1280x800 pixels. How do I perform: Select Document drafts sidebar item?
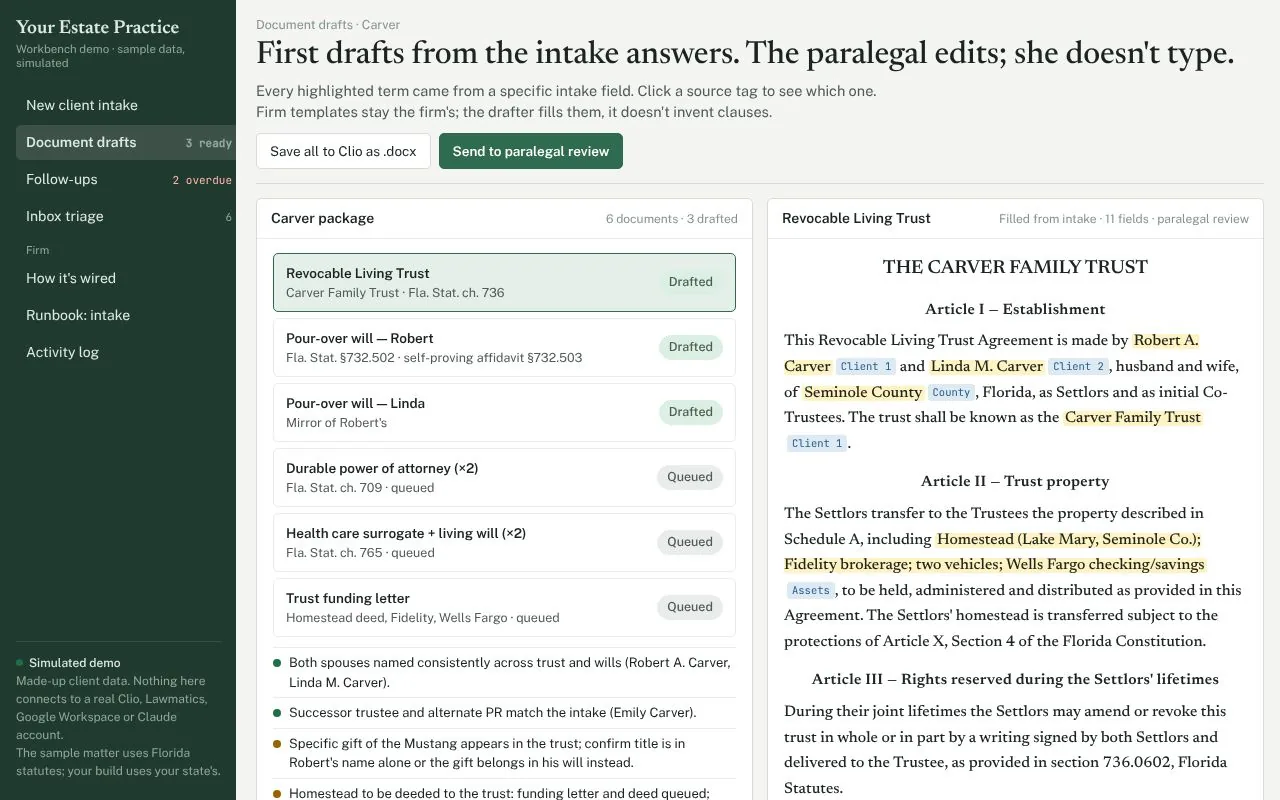(125, 142)
